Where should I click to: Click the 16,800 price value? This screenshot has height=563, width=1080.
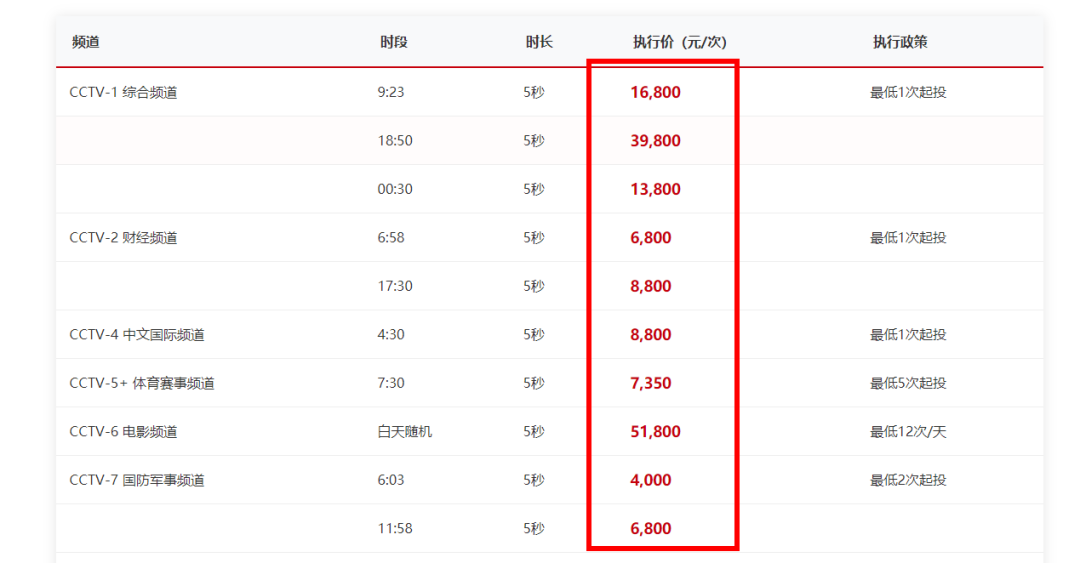coord(655,92)
